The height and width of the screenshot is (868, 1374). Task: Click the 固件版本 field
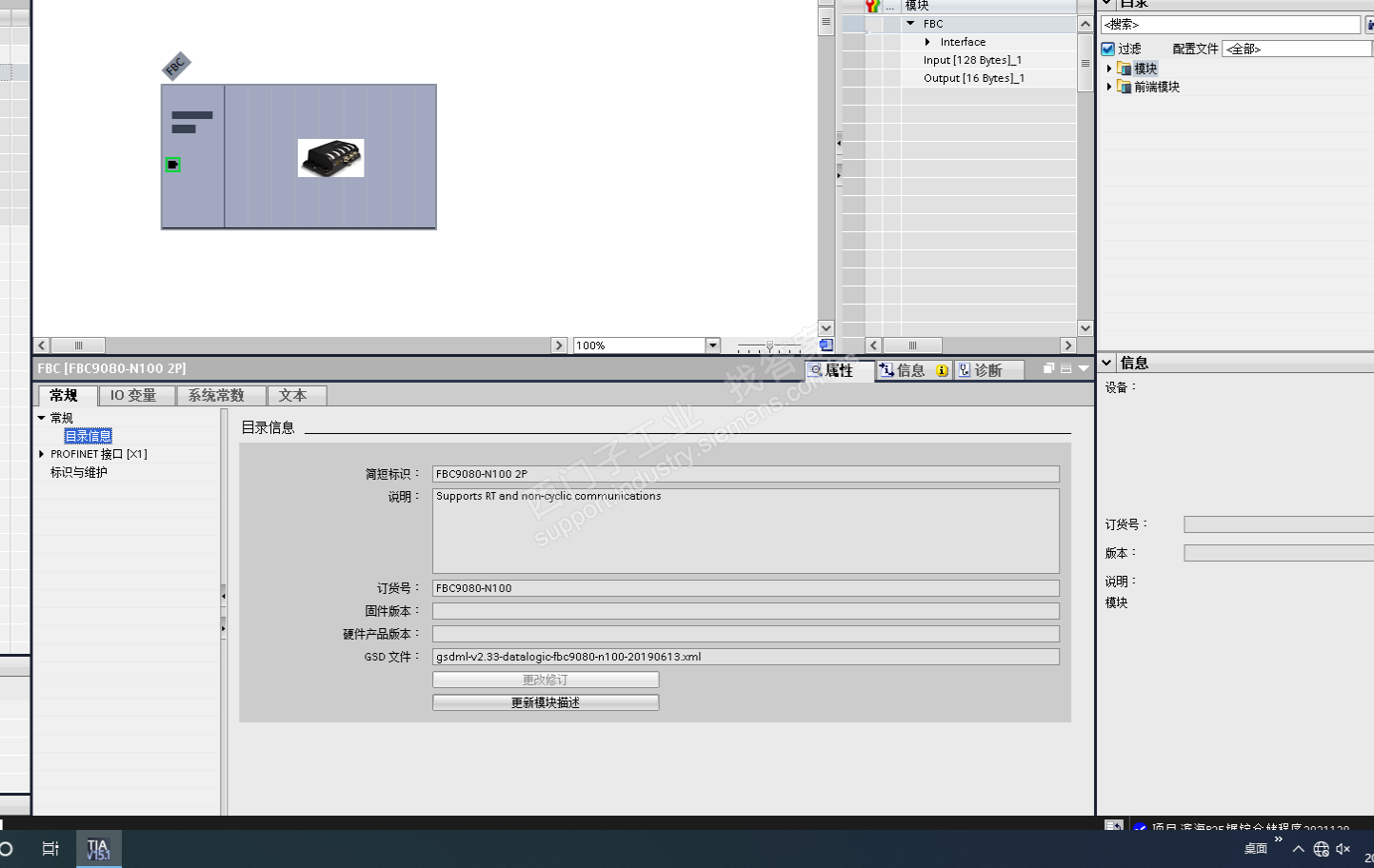[746, 611]
